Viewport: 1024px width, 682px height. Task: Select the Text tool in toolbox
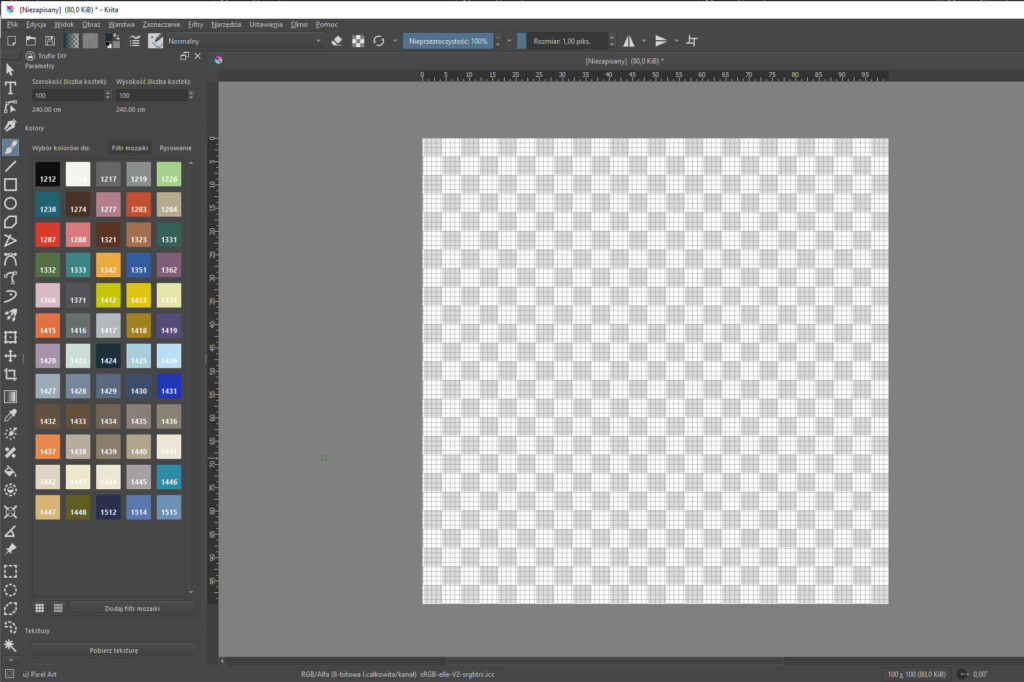[10, 88]
